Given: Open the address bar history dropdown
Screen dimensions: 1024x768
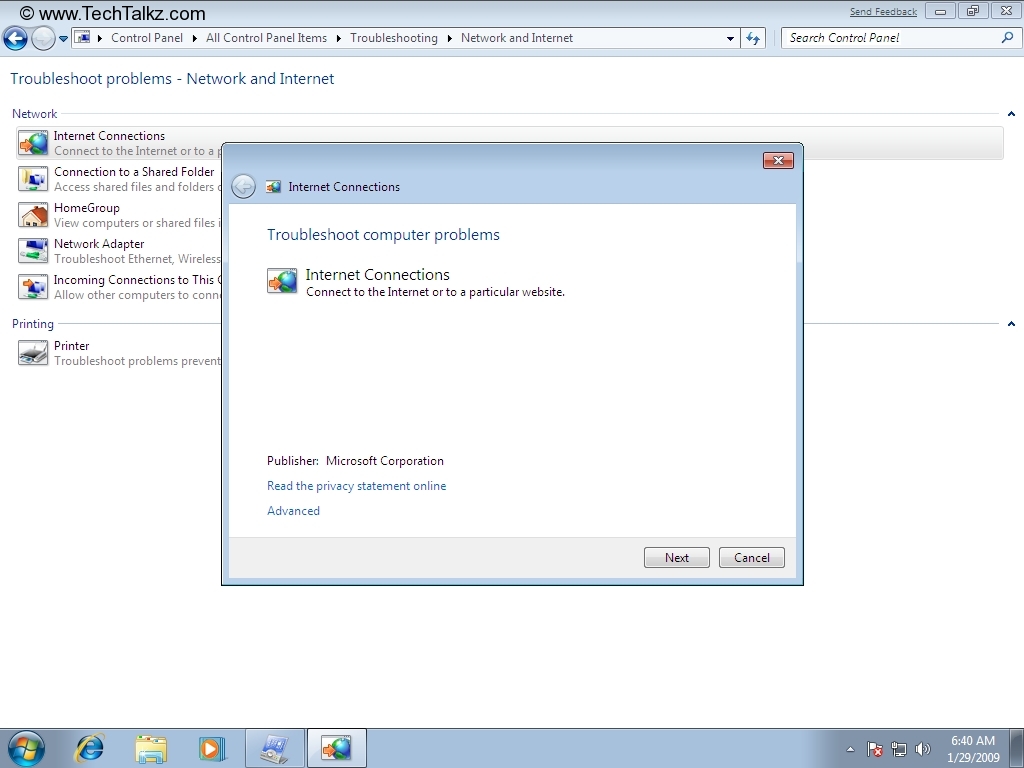Looking at the screenshot, I should (730, 39).
